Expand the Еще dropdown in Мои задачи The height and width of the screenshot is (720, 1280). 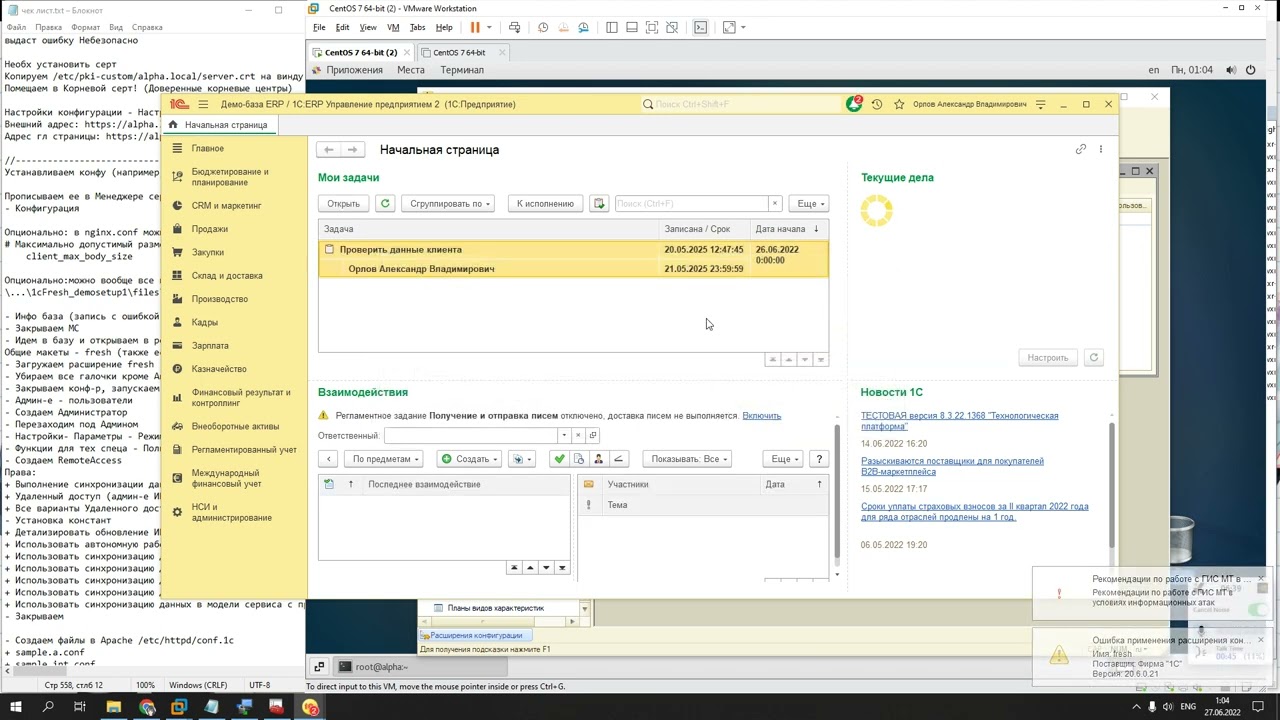[x=810, y=203]
